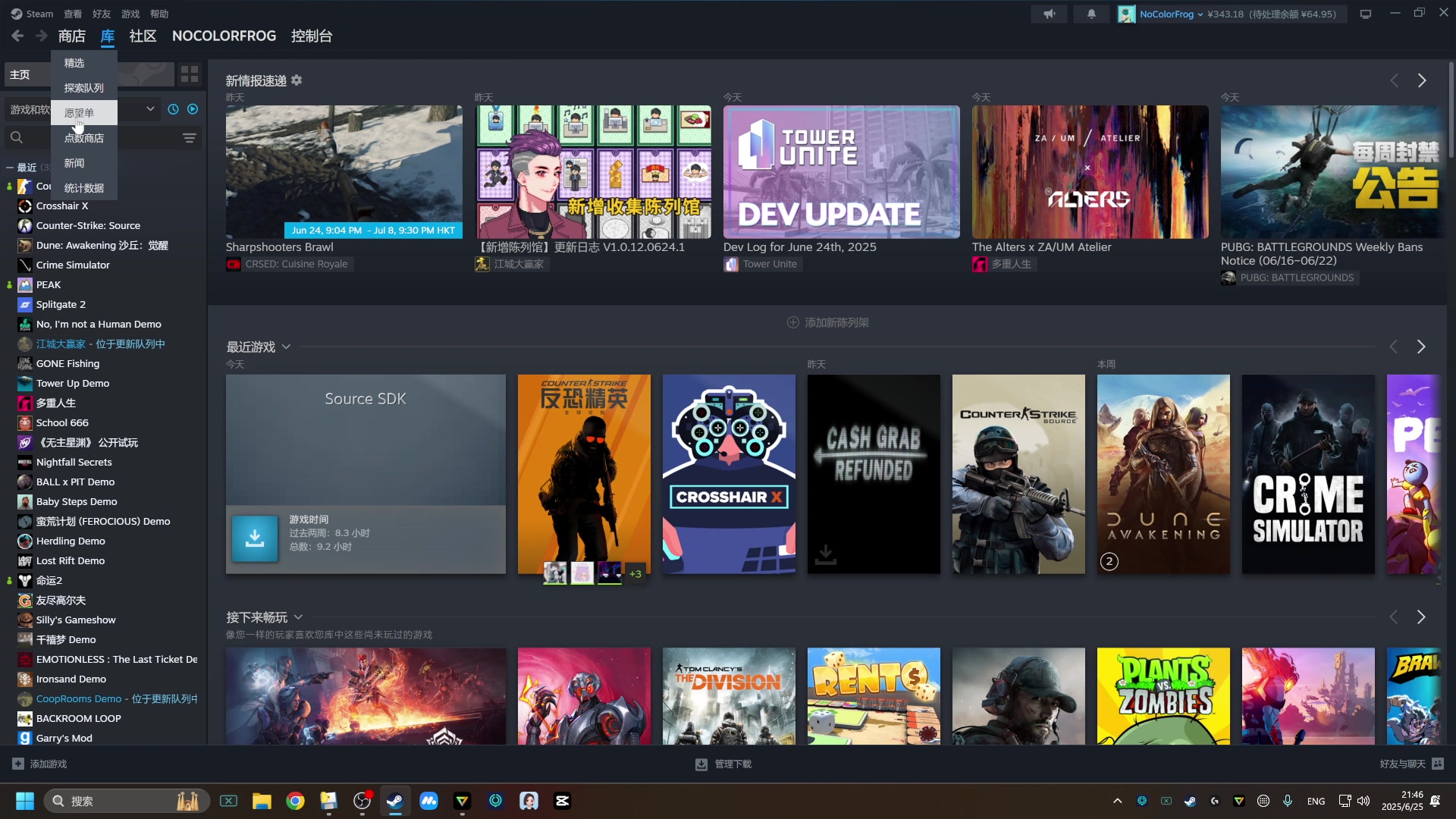The height and width of the screenshot is (819, 1456).
Task: Open the 游戏 menu
Action: [x=130, y=14]
